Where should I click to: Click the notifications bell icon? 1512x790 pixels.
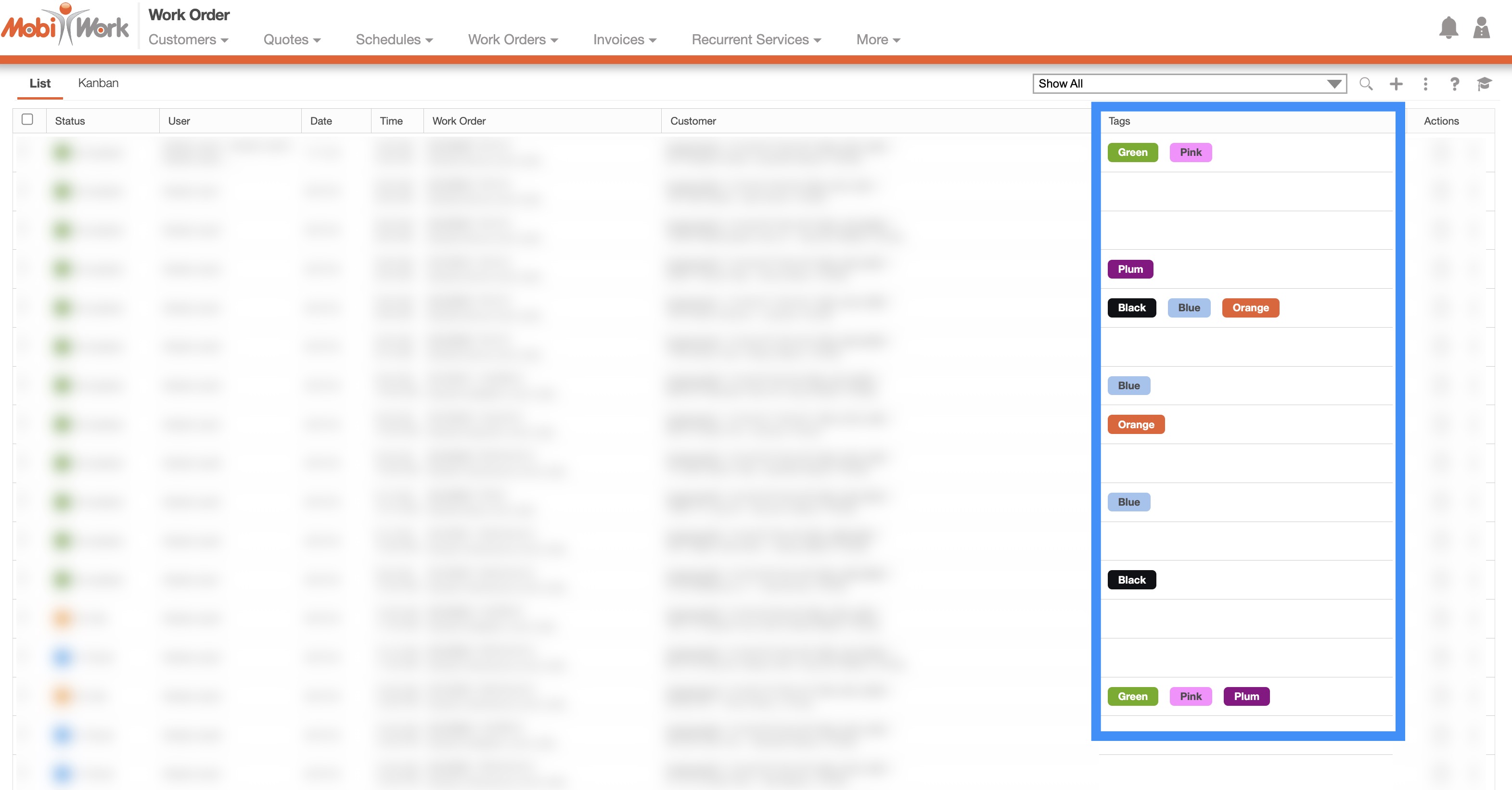[x=1448, y=27]
